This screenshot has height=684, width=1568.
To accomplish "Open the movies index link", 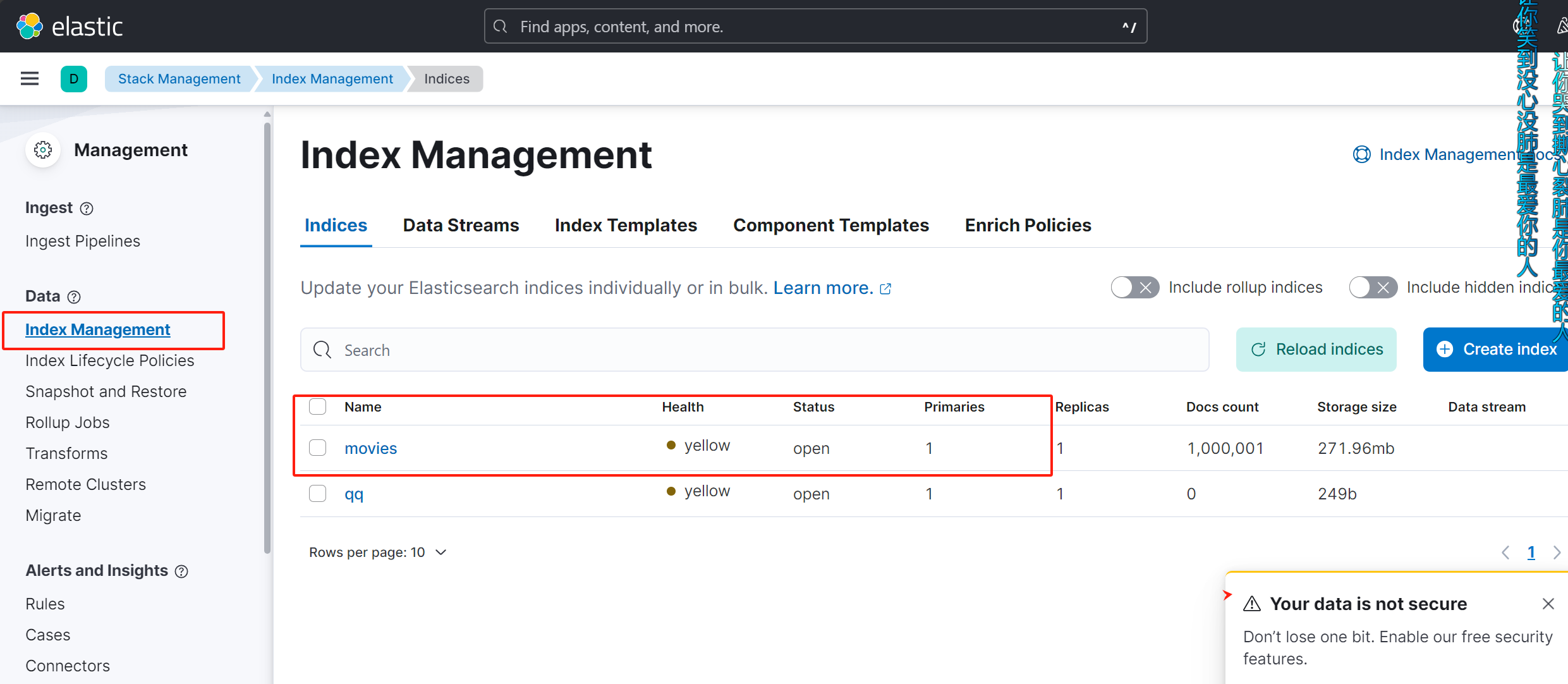I will (x=371, y=448).
